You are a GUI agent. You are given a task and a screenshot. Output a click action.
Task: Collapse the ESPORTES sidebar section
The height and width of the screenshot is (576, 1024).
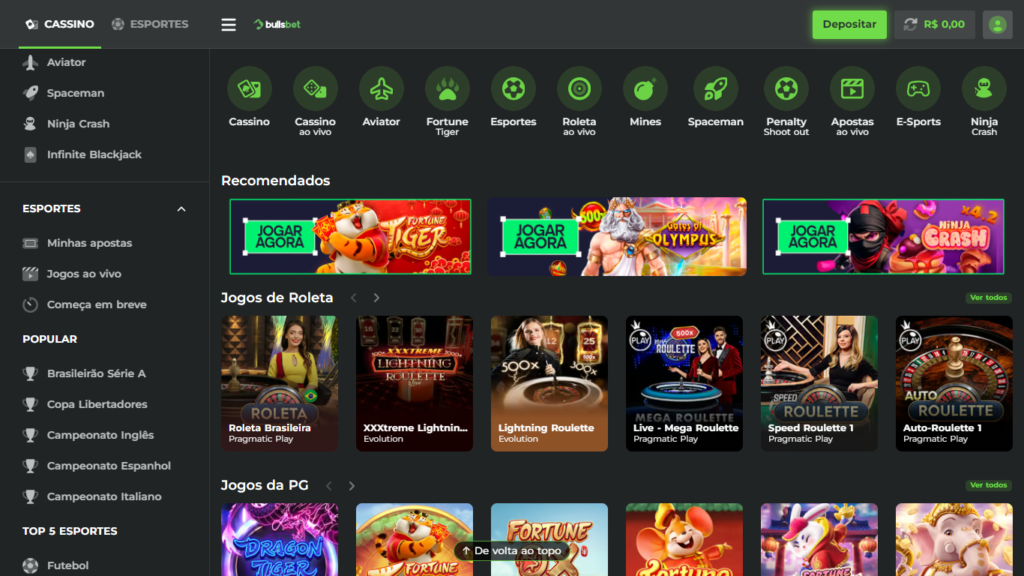182,209
